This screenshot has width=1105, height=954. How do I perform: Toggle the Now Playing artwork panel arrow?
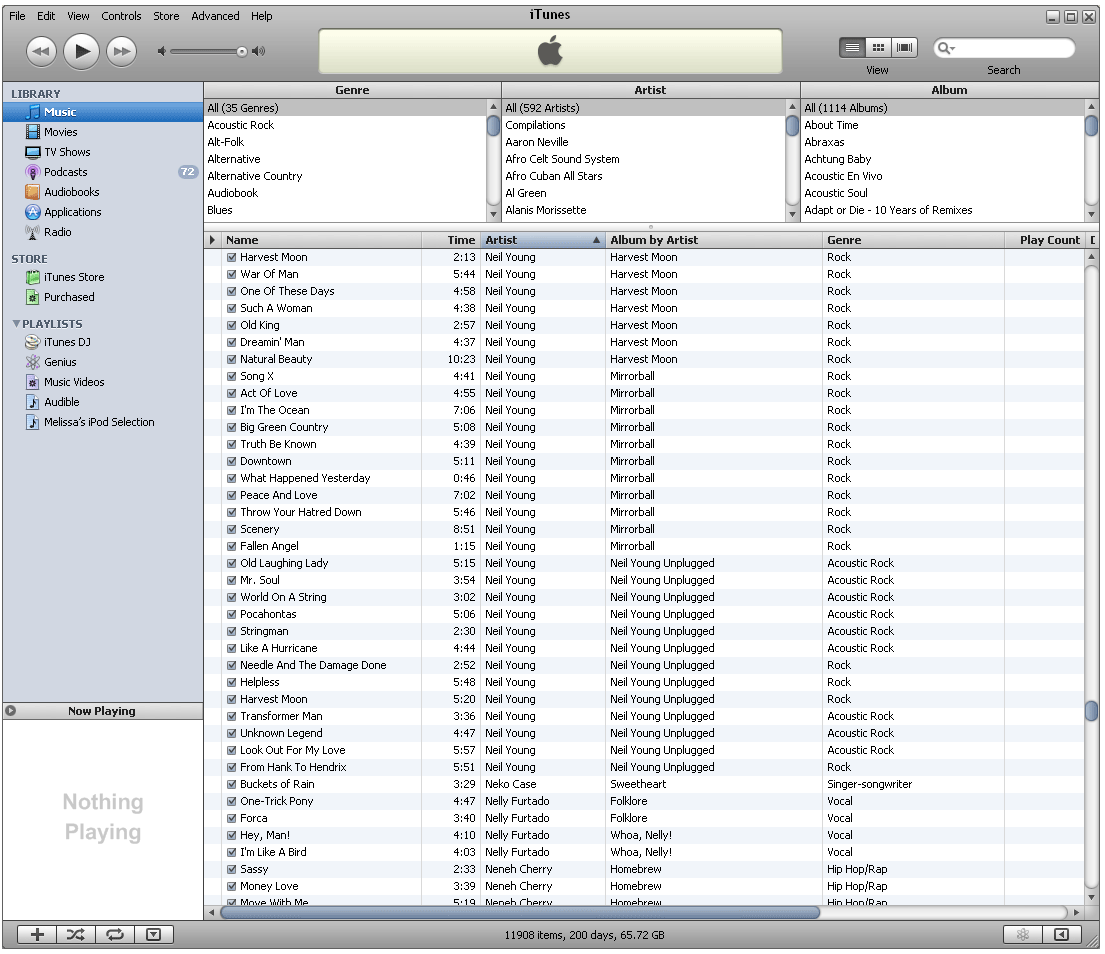11,711
